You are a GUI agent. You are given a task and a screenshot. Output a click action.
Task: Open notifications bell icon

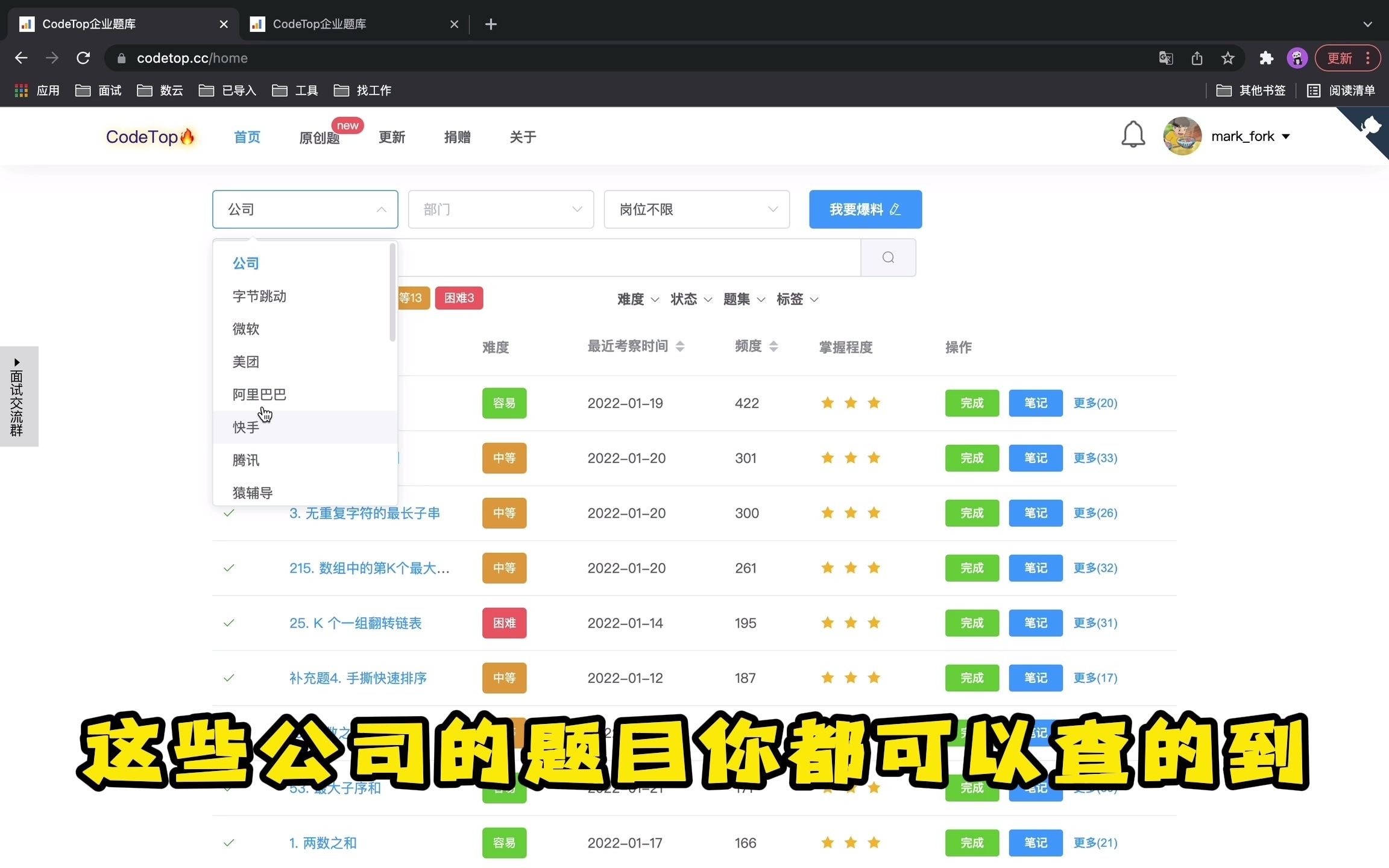pos(1133,135)
